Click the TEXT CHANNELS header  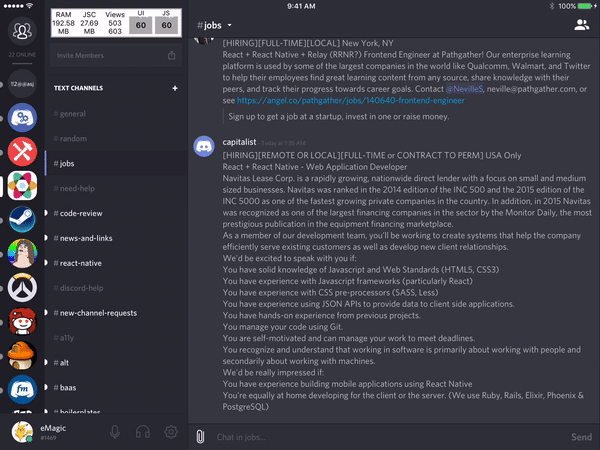pos(78,88)
